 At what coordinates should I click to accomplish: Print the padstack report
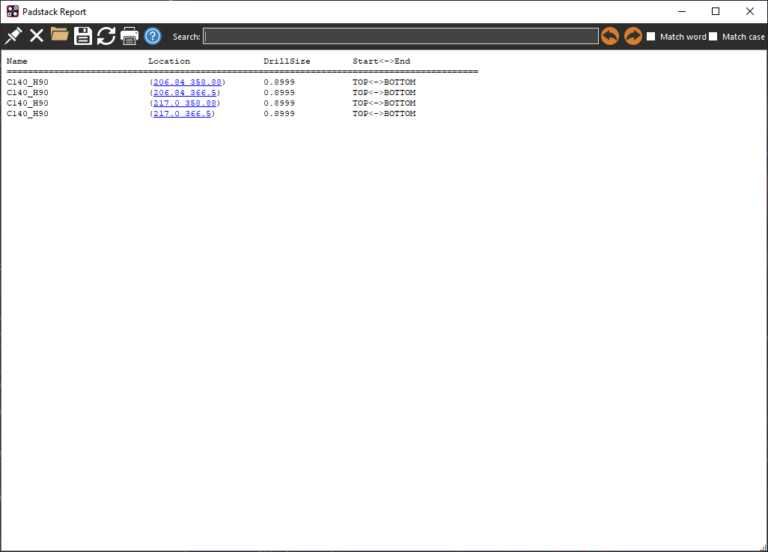(x=129, y=36)
